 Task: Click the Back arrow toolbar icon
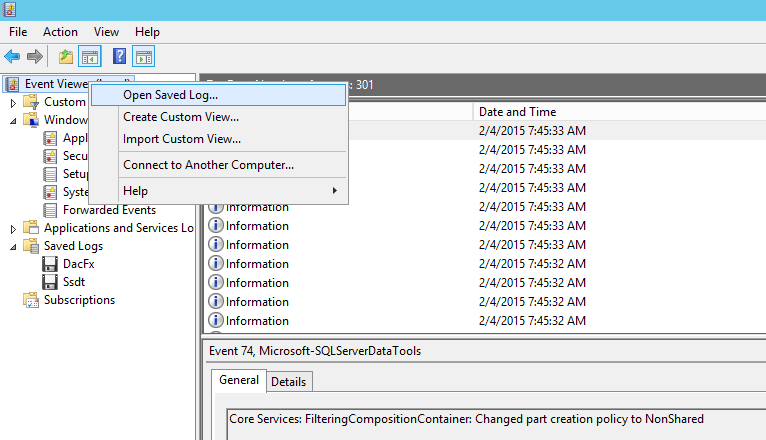coord(12,57)
